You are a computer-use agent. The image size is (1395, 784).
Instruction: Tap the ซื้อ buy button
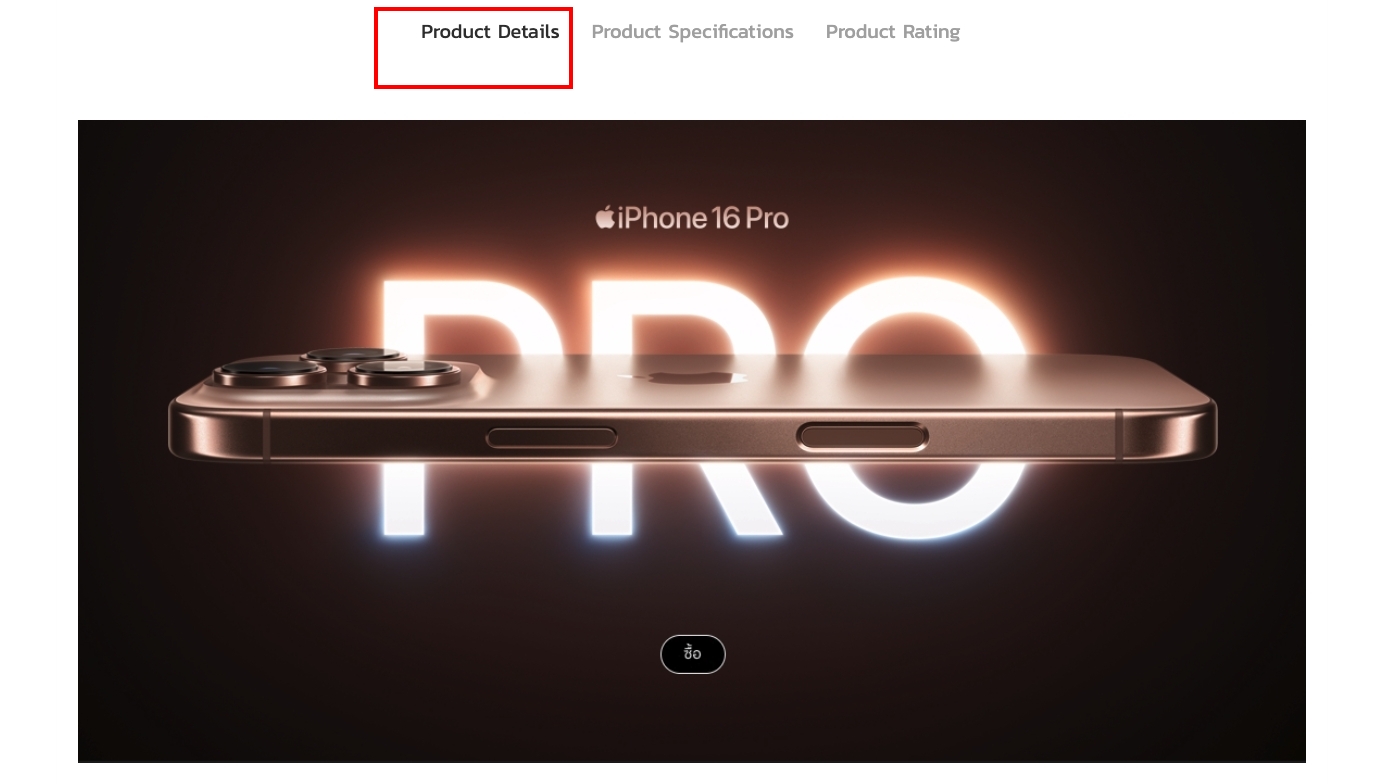pyautogui.click(x=693, y=654)
